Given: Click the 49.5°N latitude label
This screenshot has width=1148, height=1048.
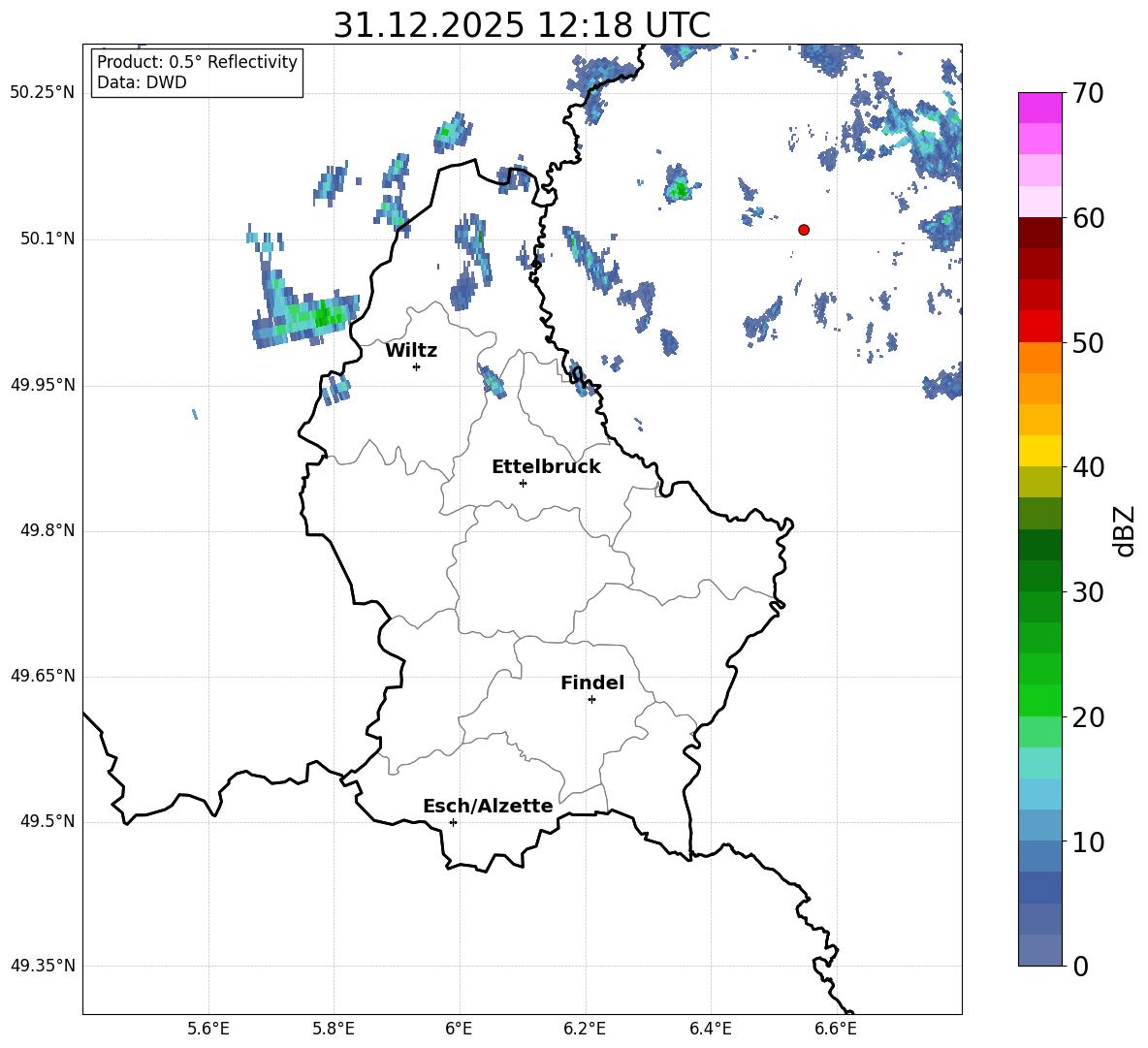Looking at the screenshot, I should click(x=48, y=821).
